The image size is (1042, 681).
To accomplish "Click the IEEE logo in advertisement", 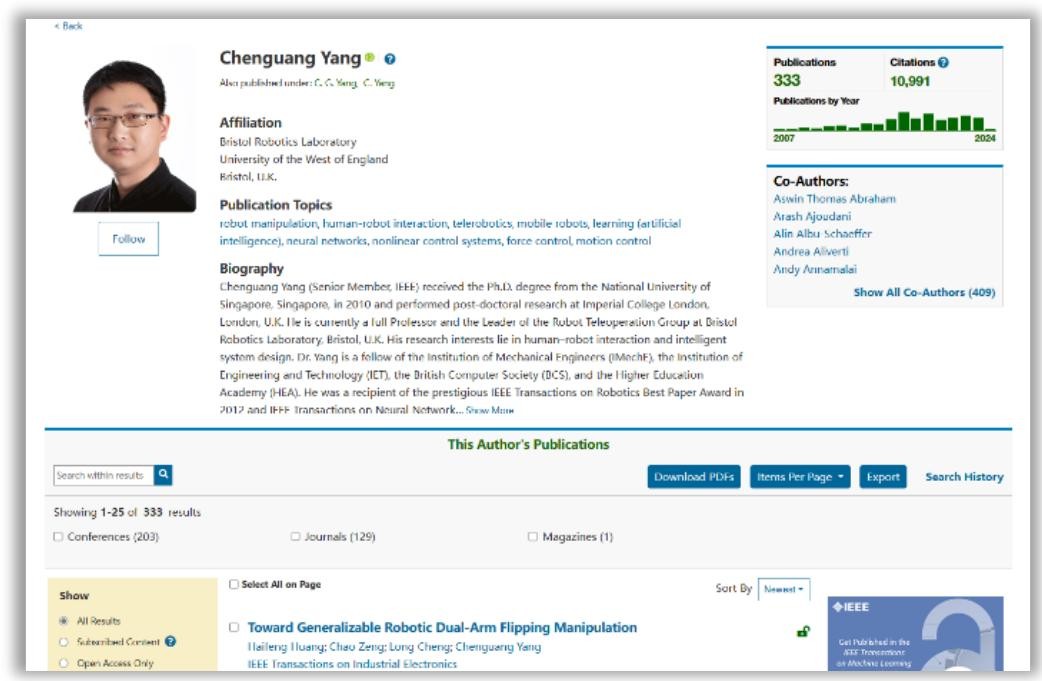I will point(850,607).
